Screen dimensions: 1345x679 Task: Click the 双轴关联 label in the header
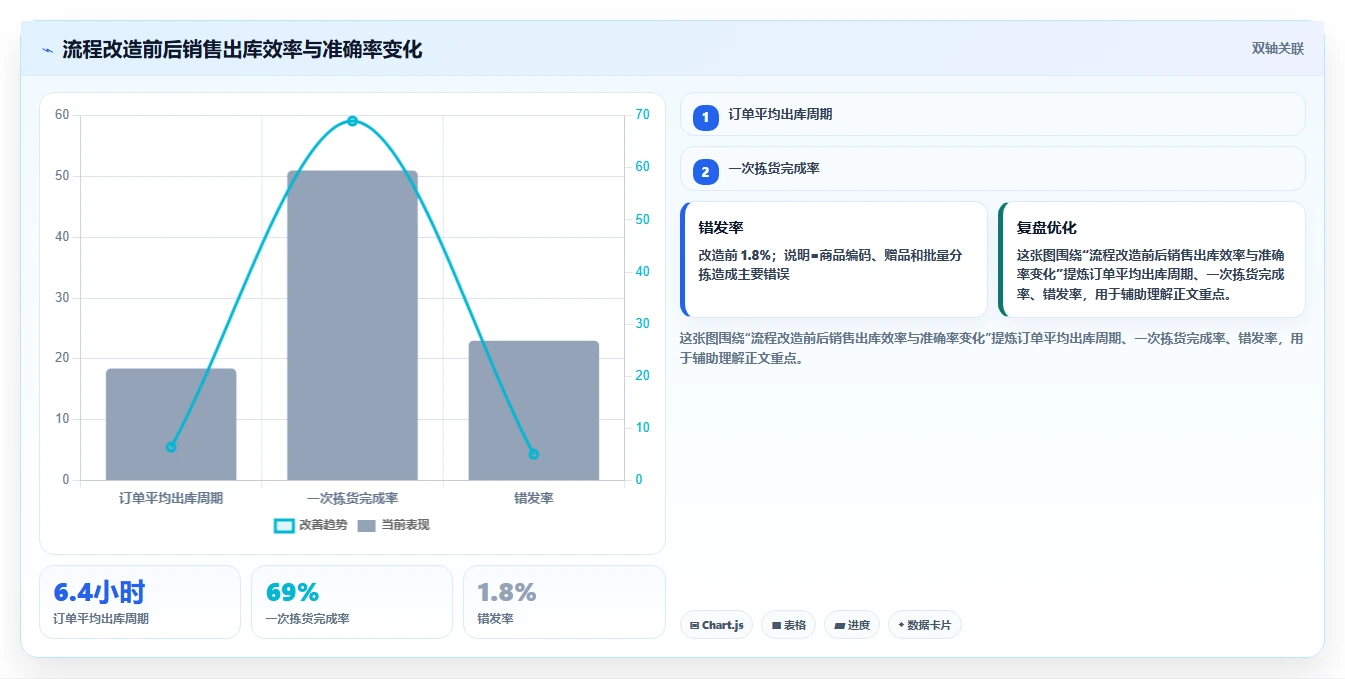tap(1277, 49)
